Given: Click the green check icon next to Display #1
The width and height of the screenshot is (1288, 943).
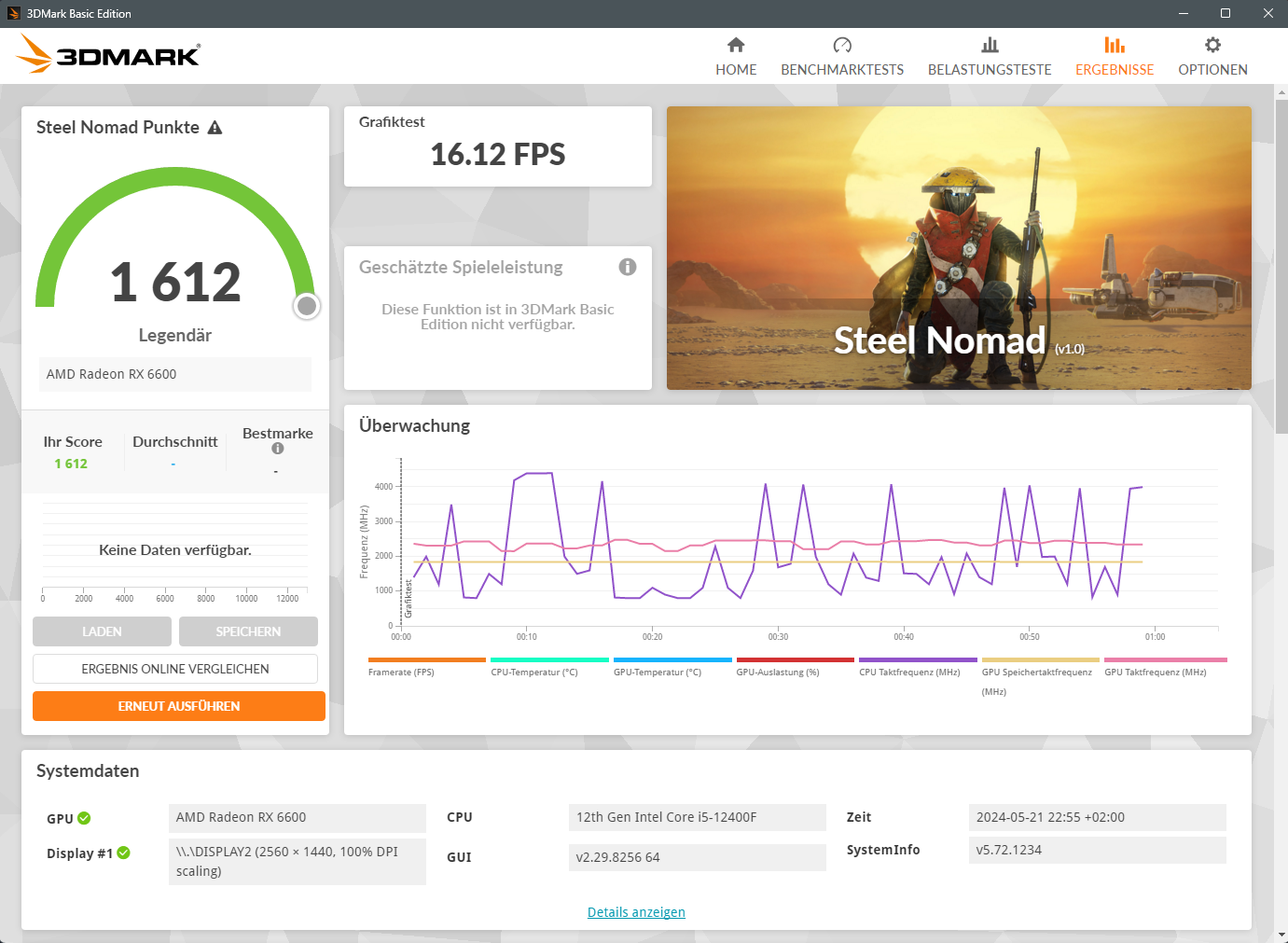Looking at the screenshot, I should [124, 853].
